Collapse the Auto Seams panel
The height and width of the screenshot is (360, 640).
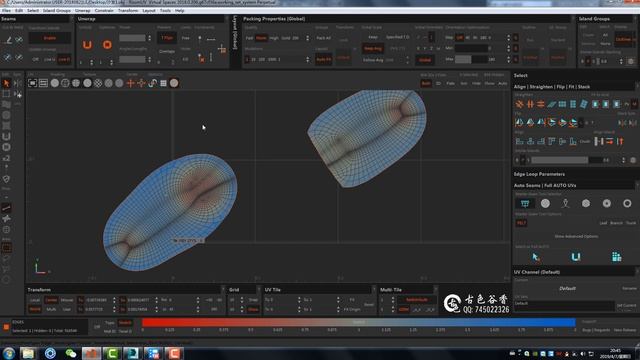[637, 185]
